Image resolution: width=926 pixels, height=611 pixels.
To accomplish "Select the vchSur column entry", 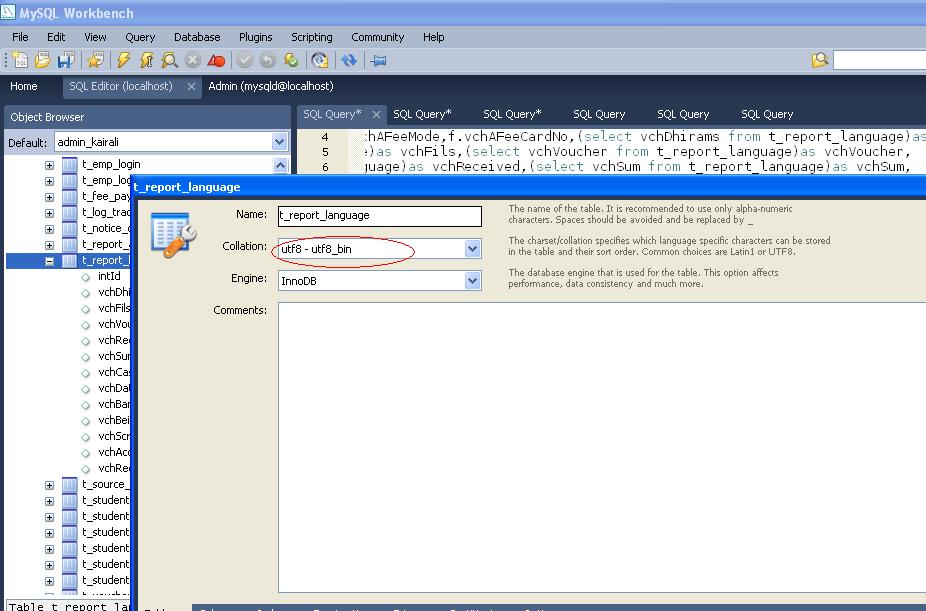I will pyautogui.click(x=114, y=356).
